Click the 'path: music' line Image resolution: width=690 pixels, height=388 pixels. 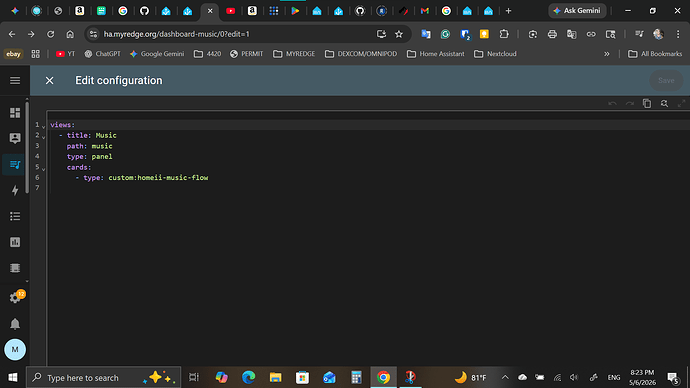coord(89,146)
